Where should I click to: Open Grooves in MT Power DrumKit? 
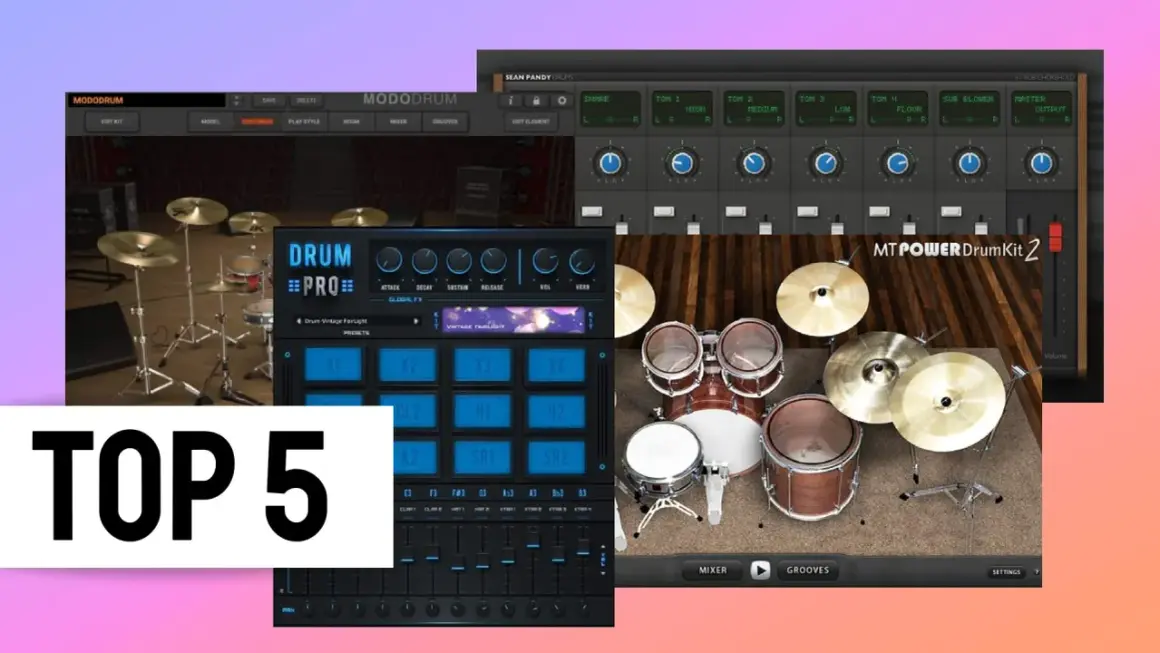pos(808,570)
